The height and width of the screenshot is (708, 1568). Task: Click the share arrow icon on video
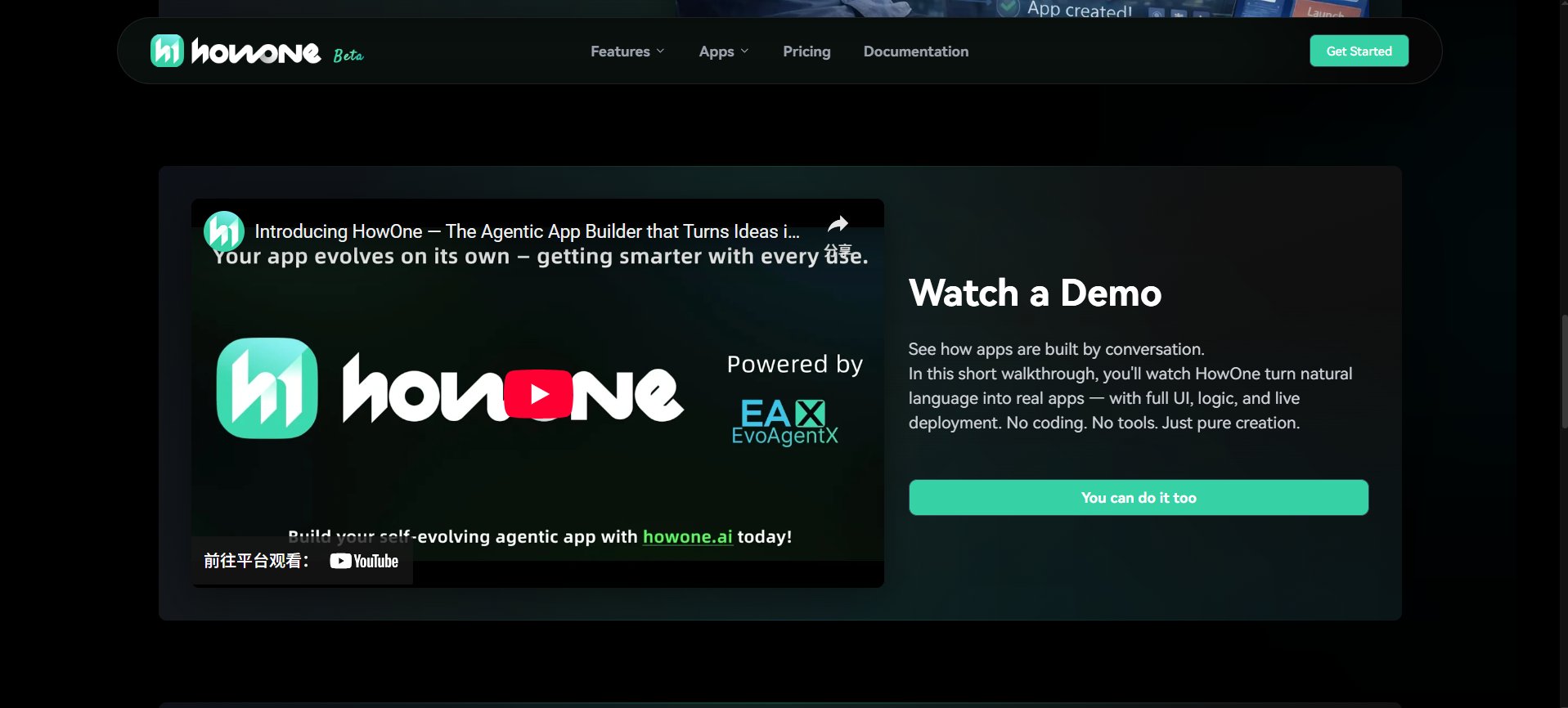pos(838,225)
